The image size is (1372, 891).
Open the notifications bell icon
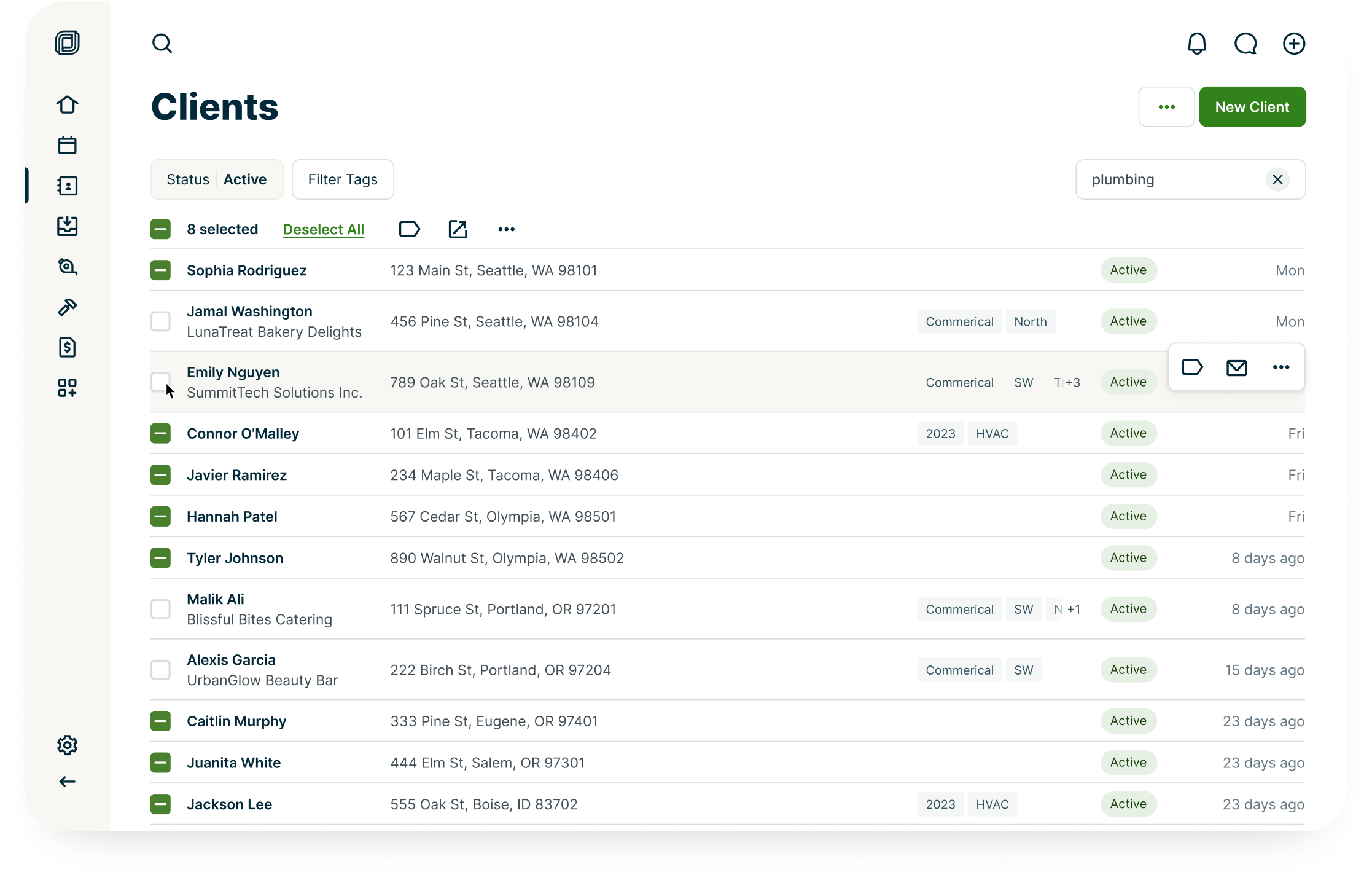(x=1196, y=44)
